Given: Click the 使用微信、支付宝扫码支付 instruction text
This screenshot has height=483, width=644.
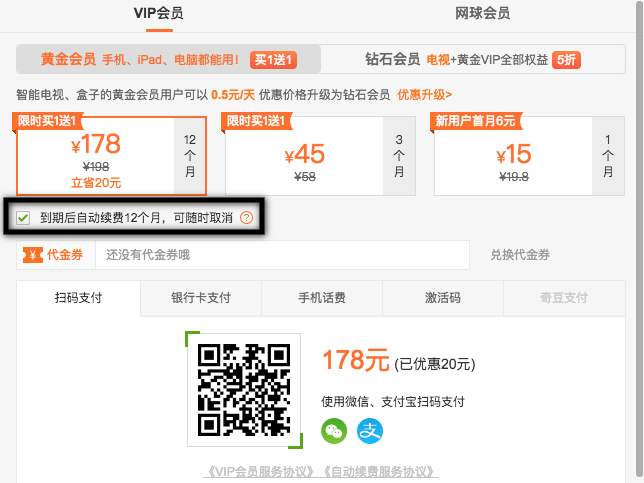Looking at the screenshot, I should pos(393,402).
